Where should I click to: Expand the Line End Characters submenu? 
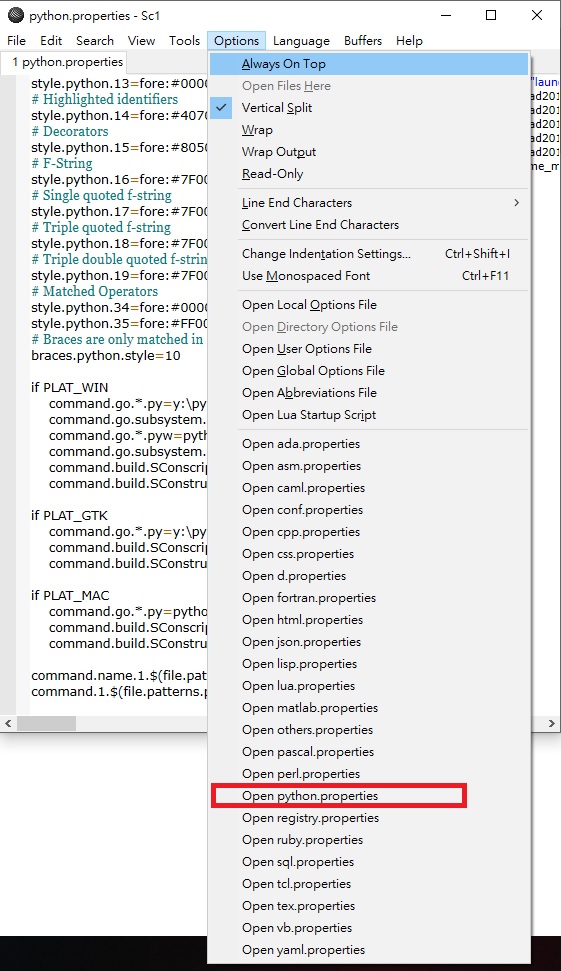tap(369, 202)
